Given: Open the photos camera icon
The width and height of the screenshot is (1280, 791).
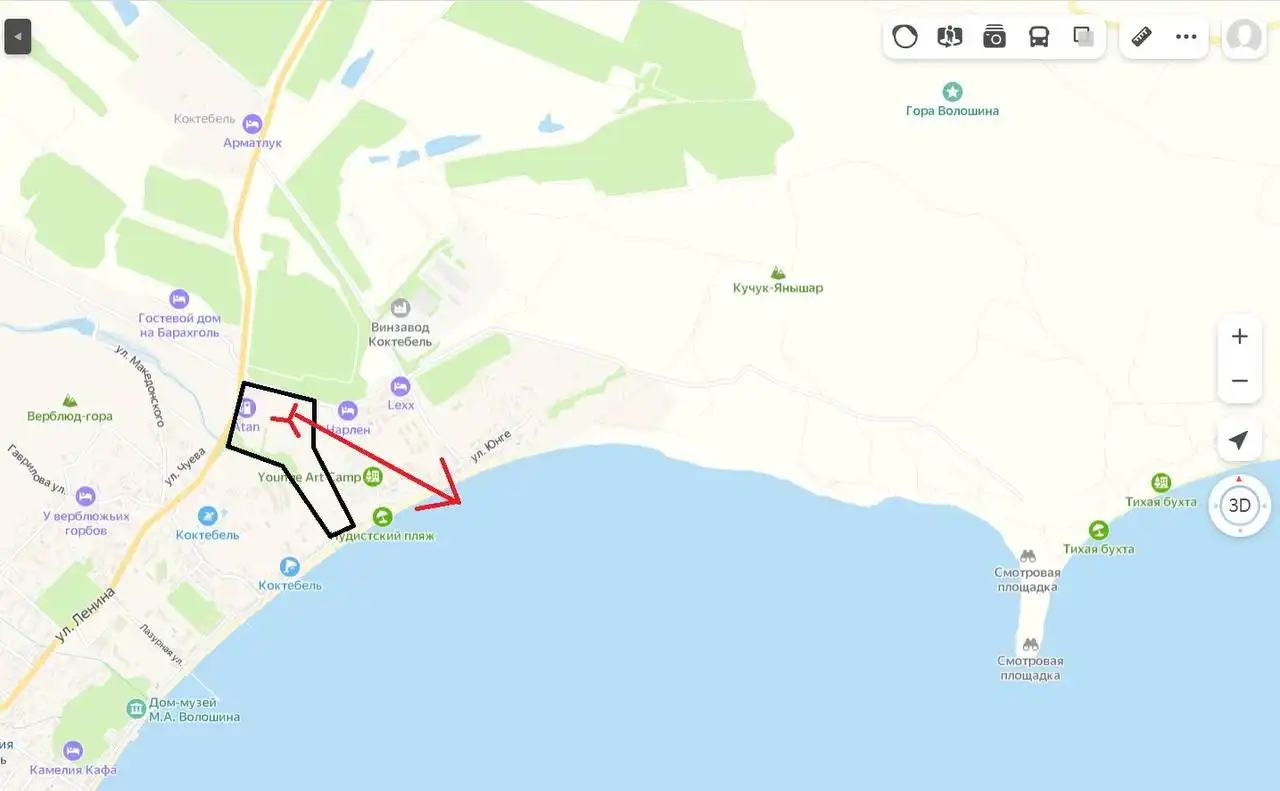Looking at the screenshot, I should click(994, 37).
